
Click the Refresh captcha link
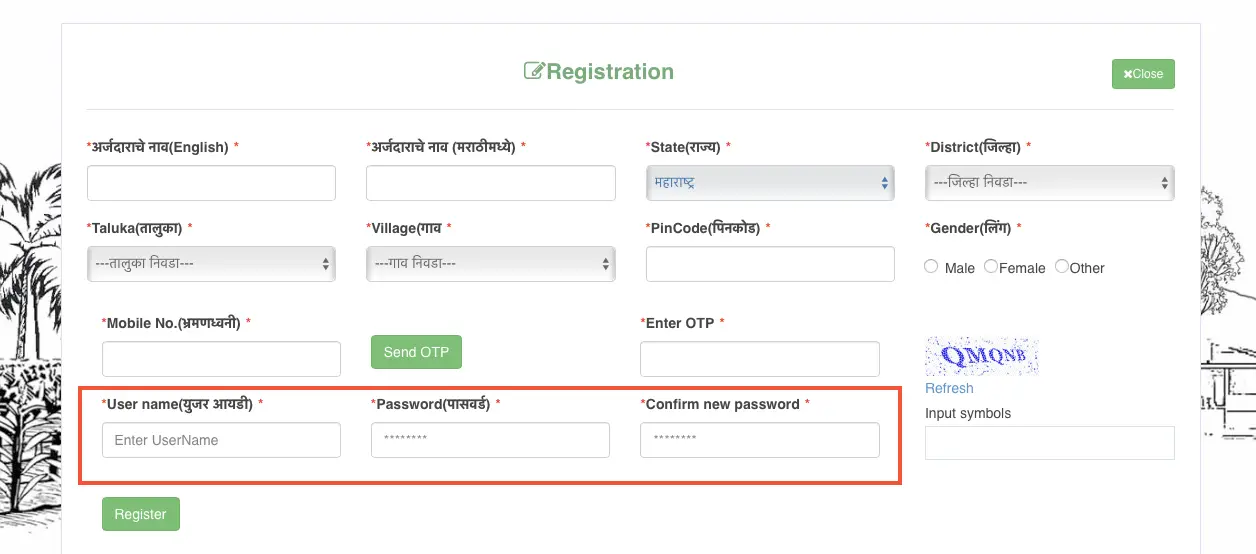(x=949, y=388)
